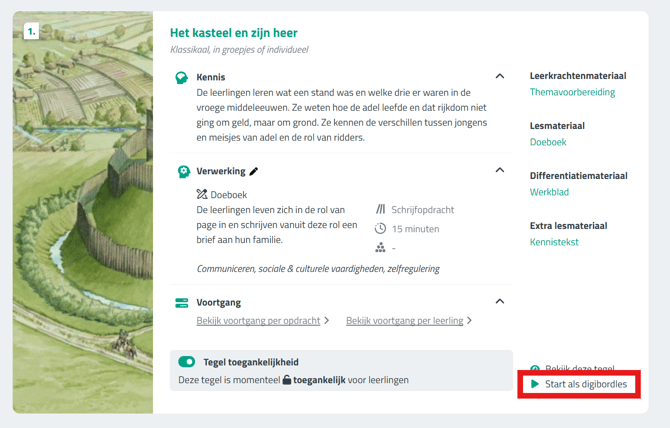Open the Doeboek link under Lesmateriaal
670x428 pixels.
[x=548, y=142]
